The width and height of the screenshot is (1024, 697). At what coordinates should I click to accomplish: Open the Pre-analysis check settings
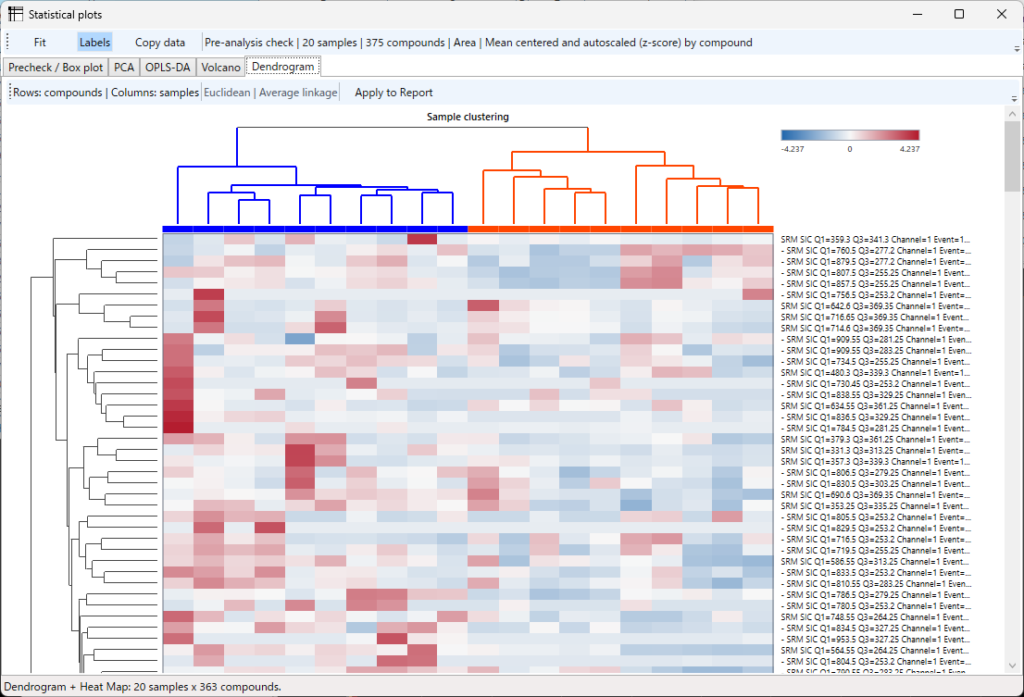pos(478,42)
